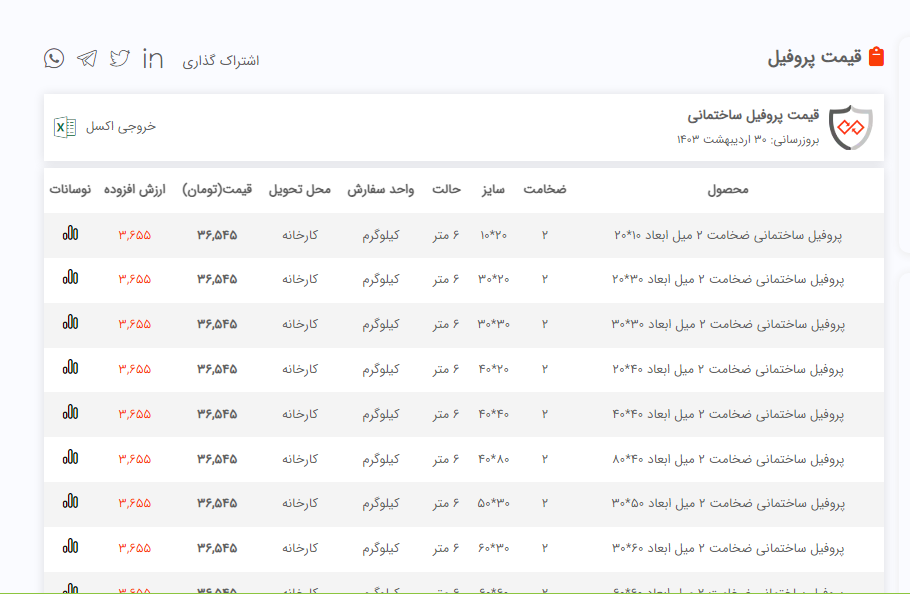
Task: Open price fluctuation chart for 20*30 profile
Action: click(70, 278)
